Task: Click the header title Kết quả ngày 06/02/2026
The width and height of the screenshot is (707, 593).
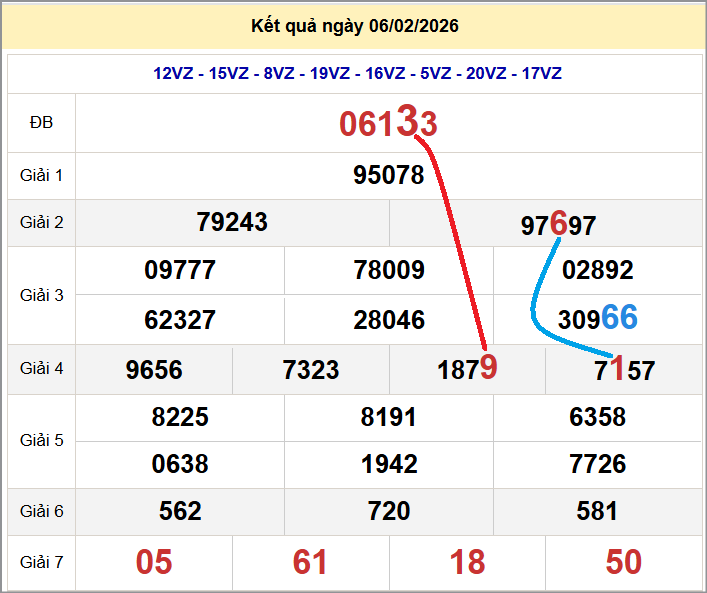Action: pos(354,26)
